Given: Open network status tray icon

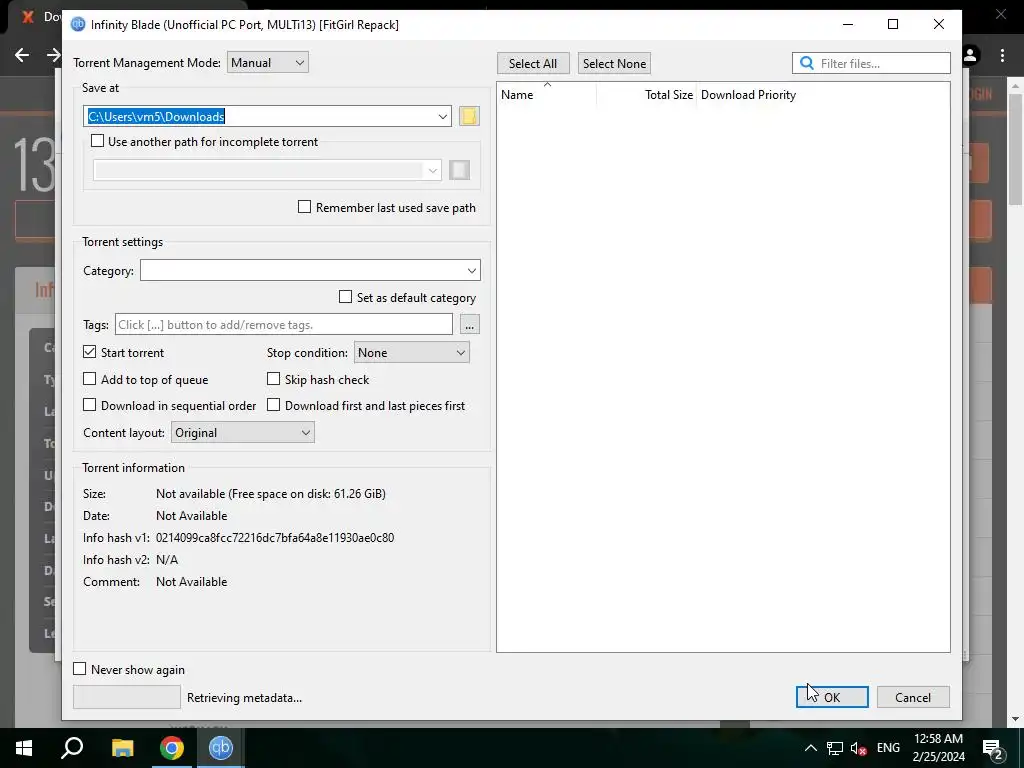Looking at the screenshot, I should pyautogui.click(x=835, y=748).
